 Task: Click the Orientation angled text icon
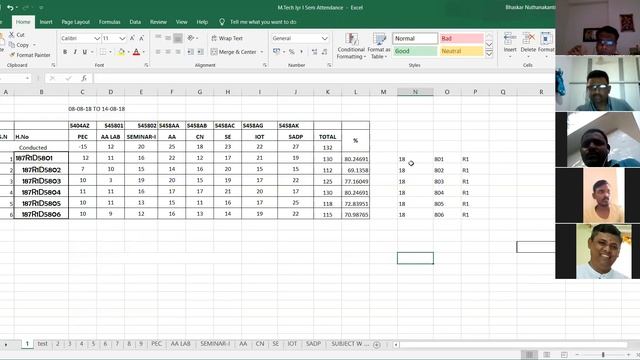[x=191, y=38]
